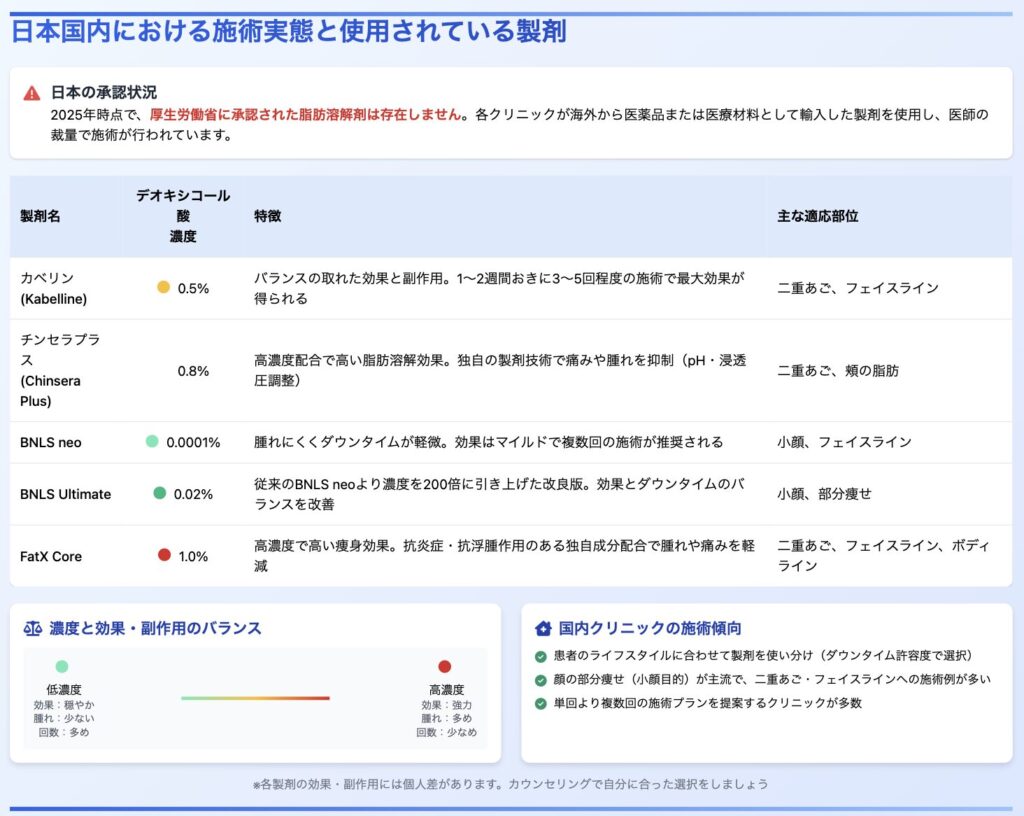Click the Kabelline description バランスの取れた効果と副作用
1024x816 pixels.
pyautogui.click(x=500, y=288)
